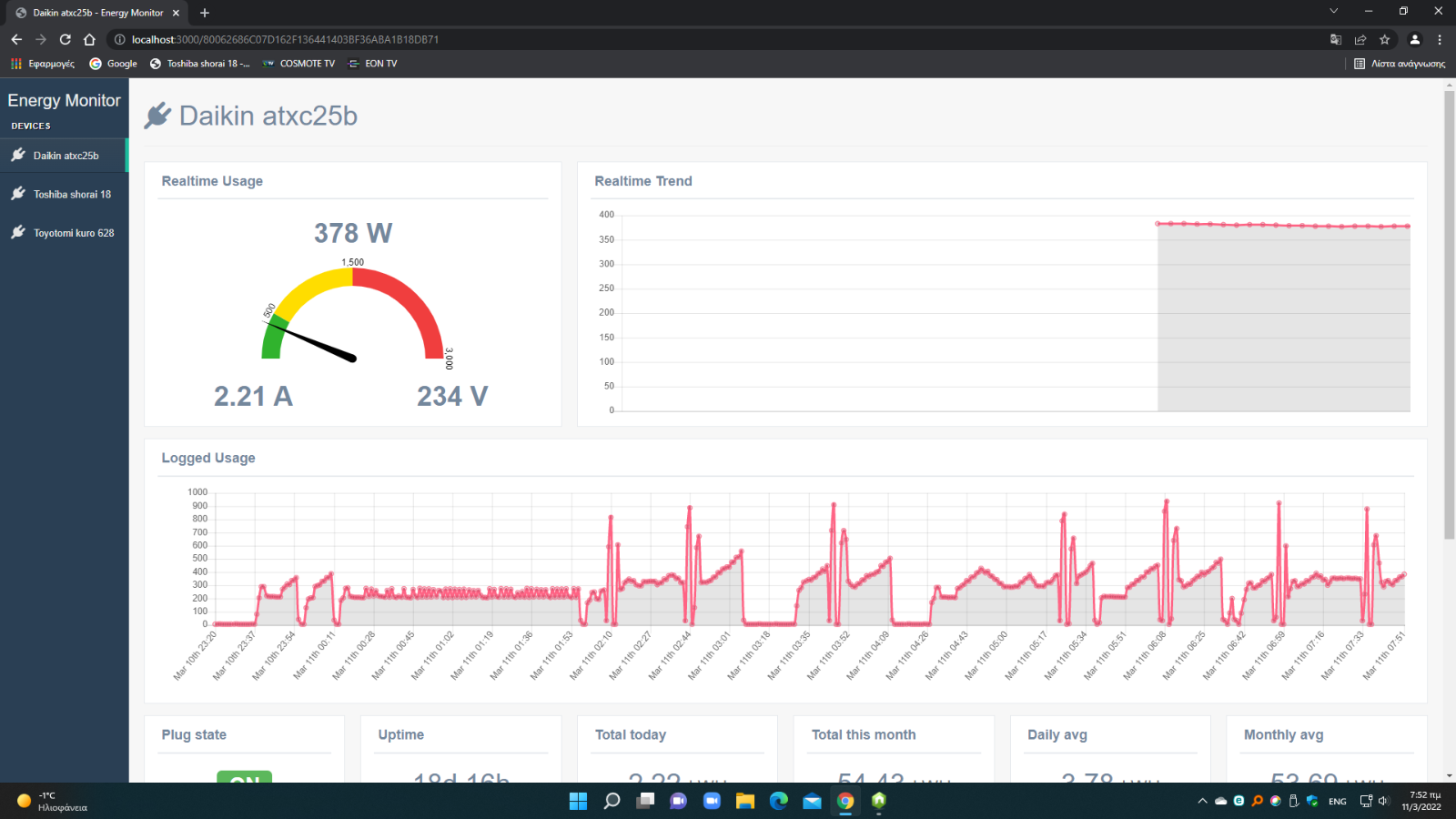This screenshot has width=1456, height=819.
Task: Select Daikin atxc25b device in sidebar
Action: (64, 156)
